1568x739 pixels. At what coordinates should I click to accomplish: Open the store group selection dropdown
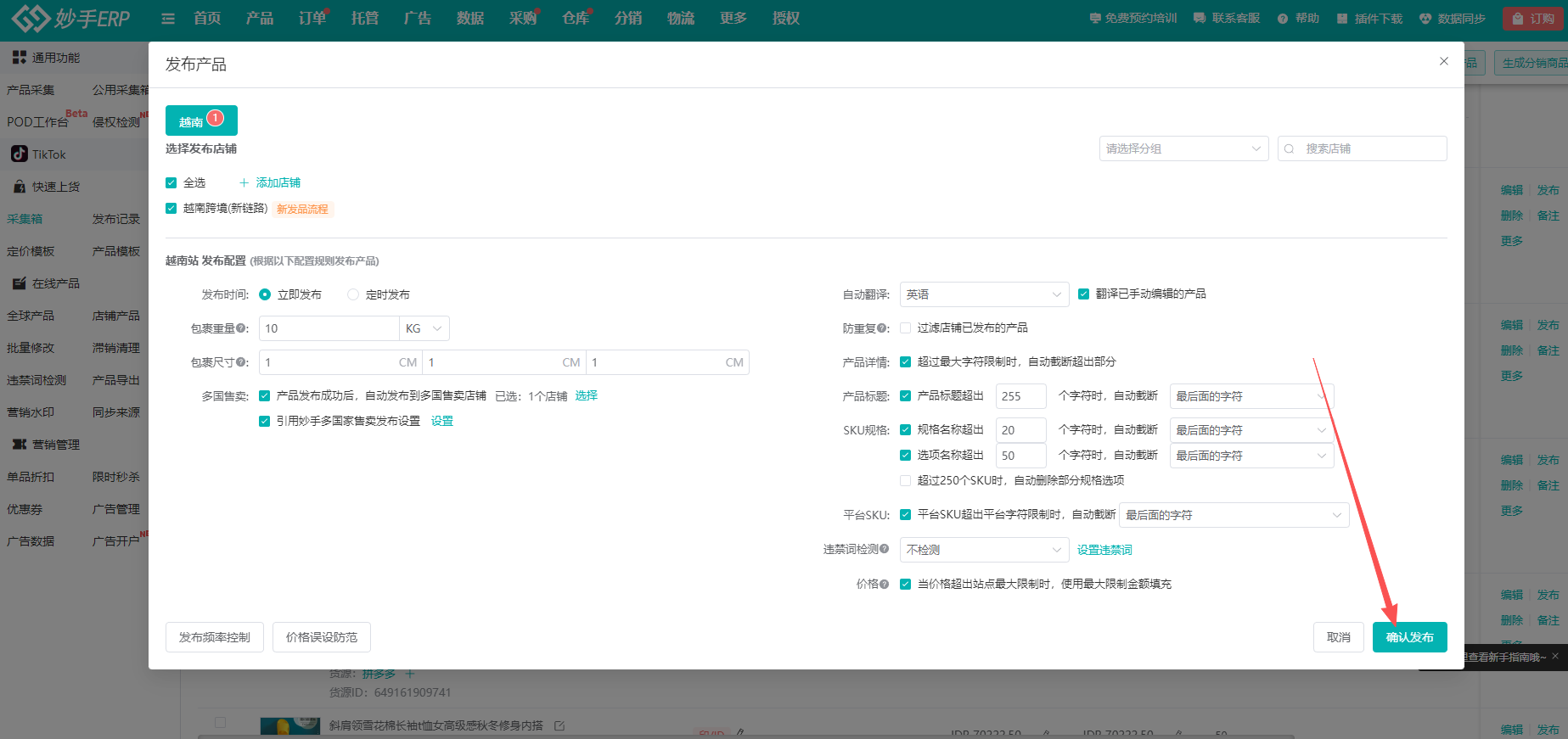coord(1183,148)
